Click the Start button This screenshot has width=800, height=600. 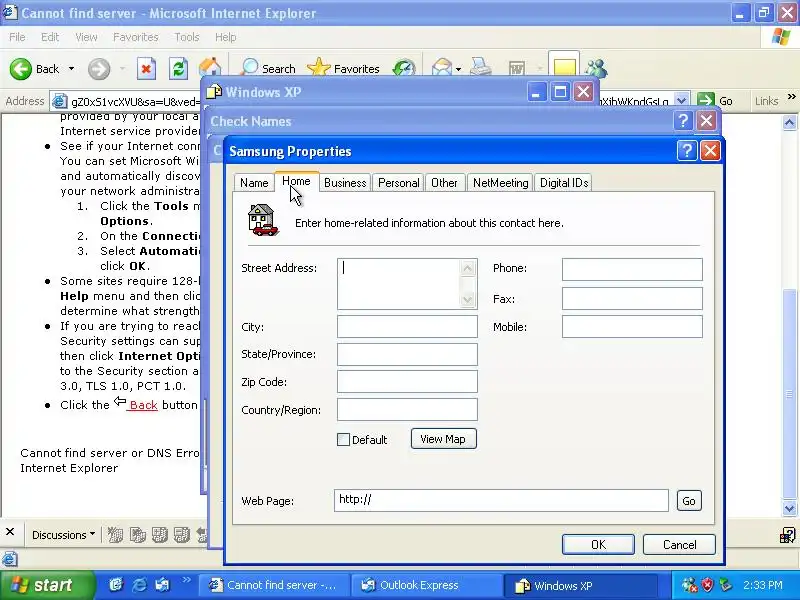point(47,585)
